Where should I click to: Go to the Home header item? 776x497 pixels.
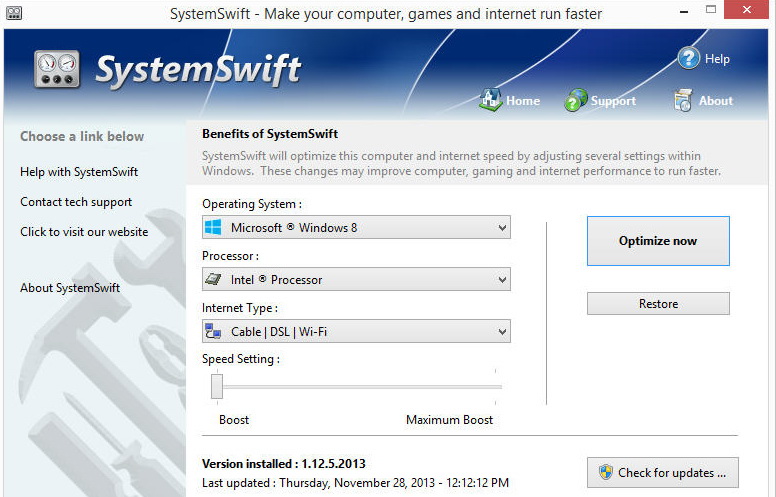pos(523,100)
